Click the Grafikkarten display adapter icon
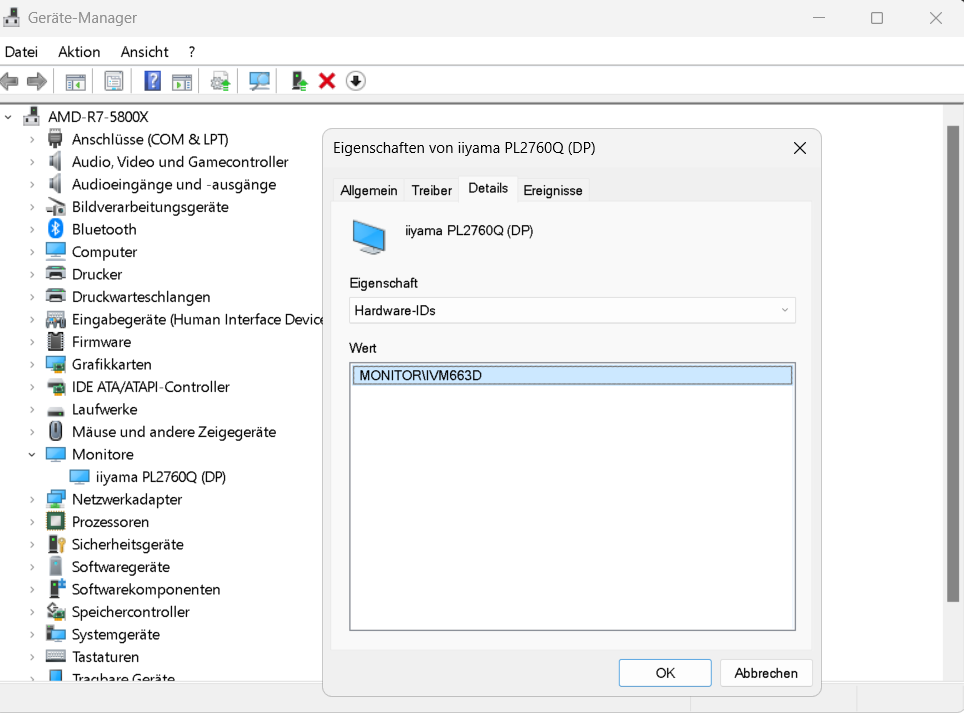964x713 pixels. click(x=56, y=364)
